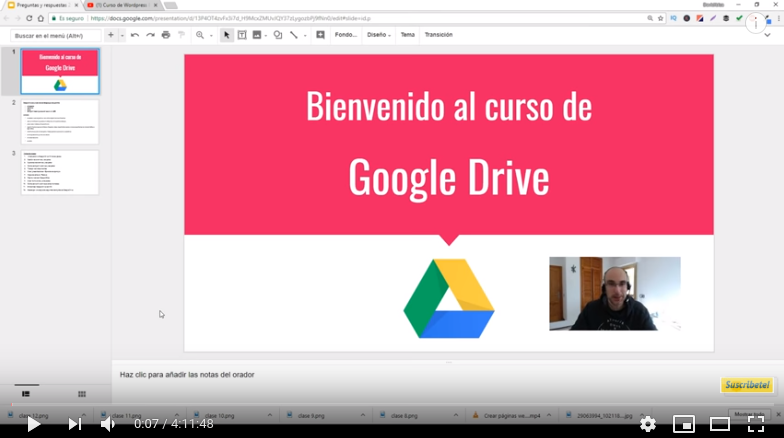Close the Preguntas y respuestas tab
Screen dimensions: 784x438
(76, 5)
